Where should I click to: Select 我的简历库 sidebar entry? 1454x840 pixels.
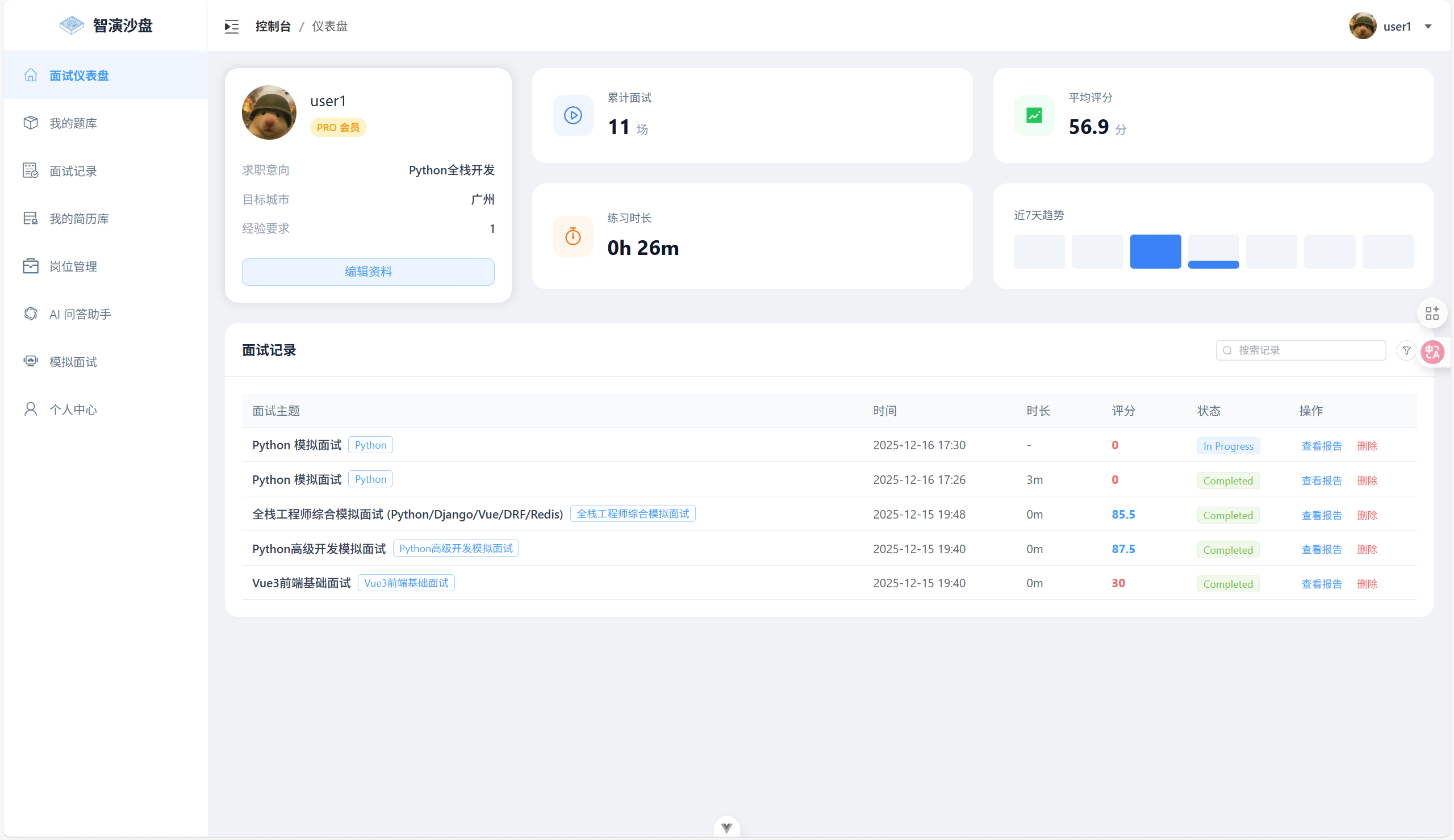79,219
